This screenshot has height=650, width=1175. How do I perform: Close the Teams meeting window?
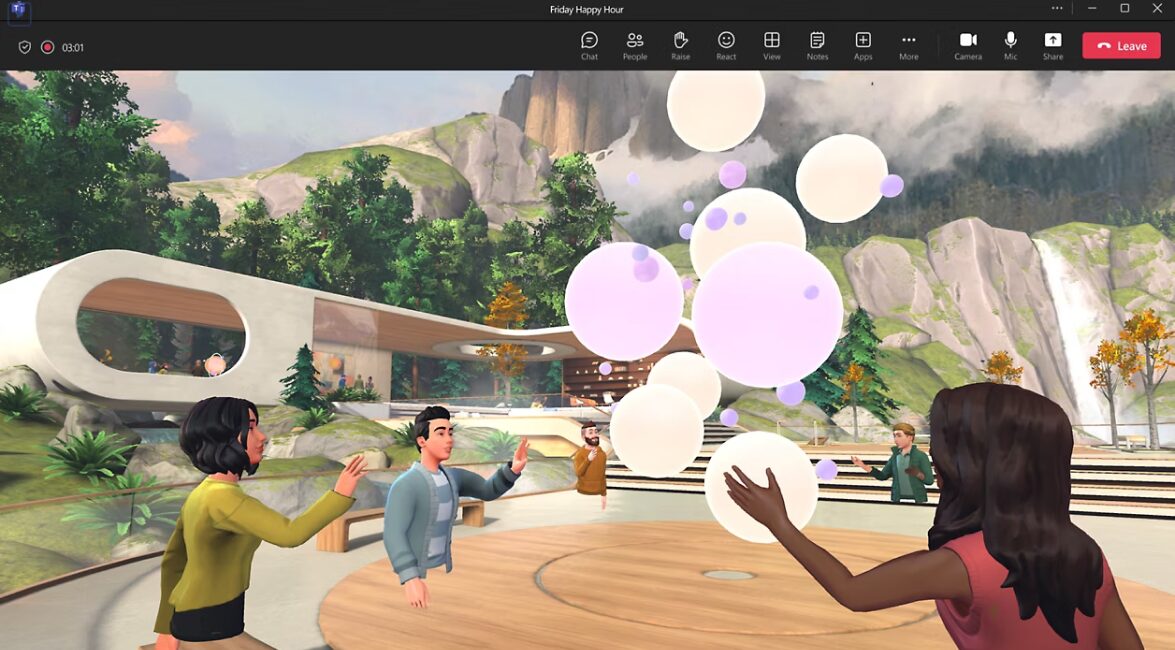[1157, 8]
